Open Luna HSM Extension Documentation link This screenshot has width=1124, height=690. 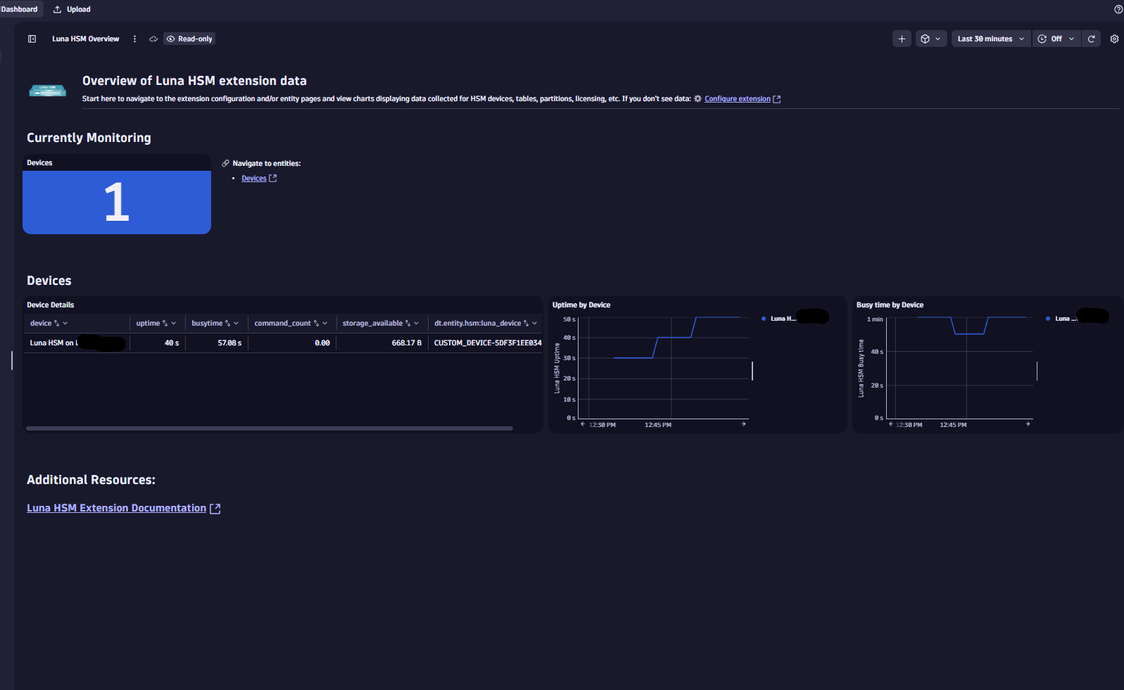tap(116, 508)
